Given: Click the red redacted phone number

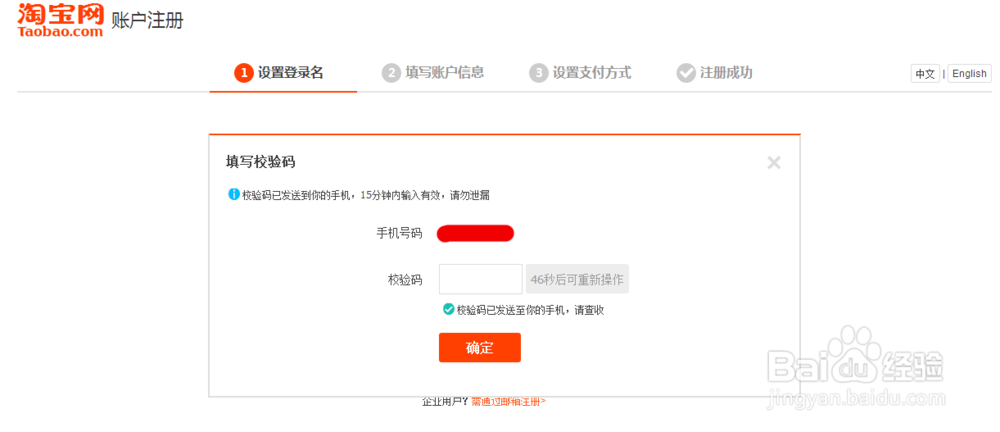Looking at the screenshot, I should coord(475,233).
